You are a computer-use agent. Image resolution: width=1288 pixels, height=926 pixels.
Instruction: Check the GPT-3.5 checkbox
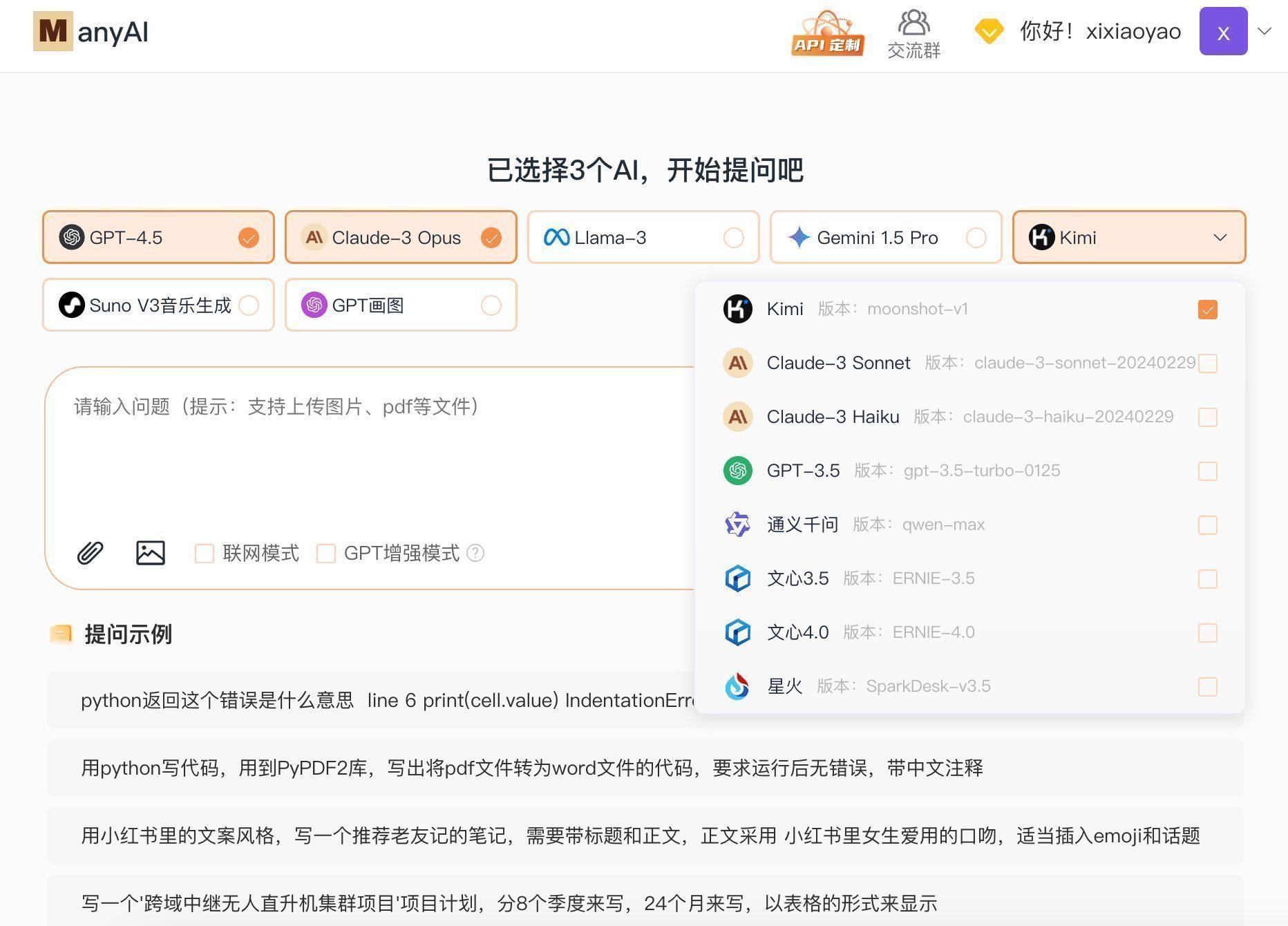[x=1208, y=471]
